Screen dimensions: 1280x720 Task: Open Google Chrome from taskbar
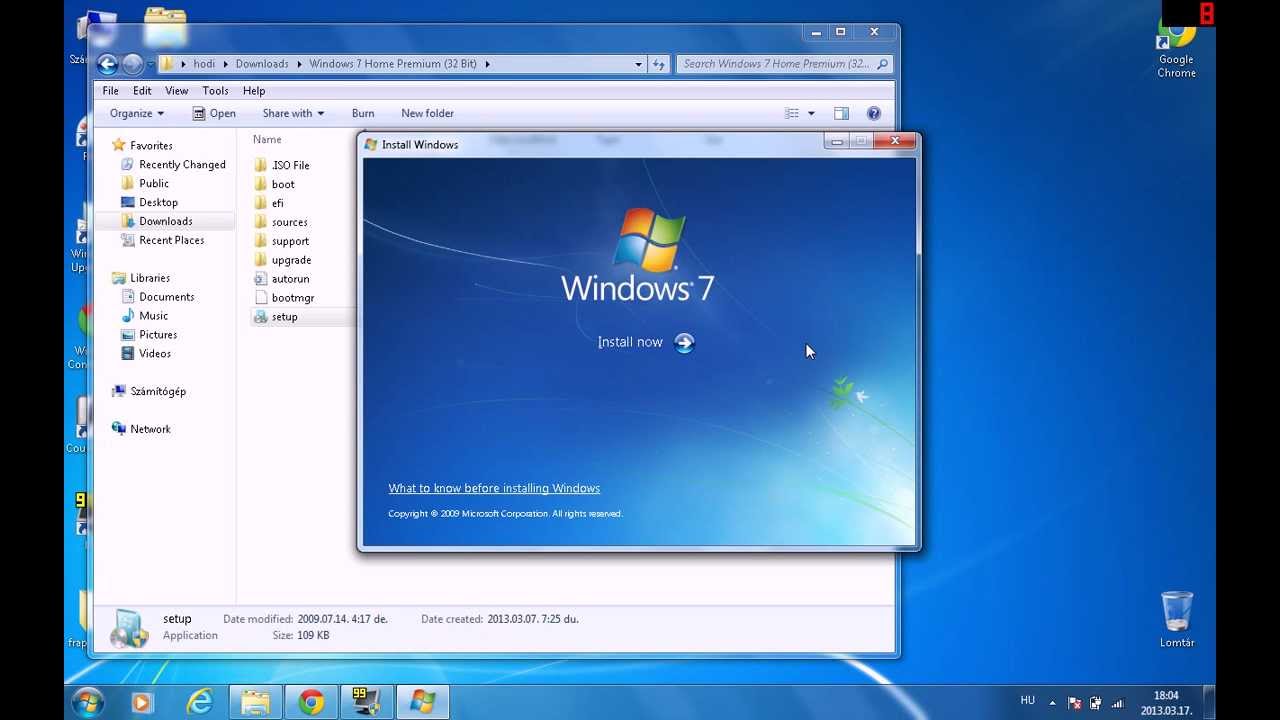point(312,703)
